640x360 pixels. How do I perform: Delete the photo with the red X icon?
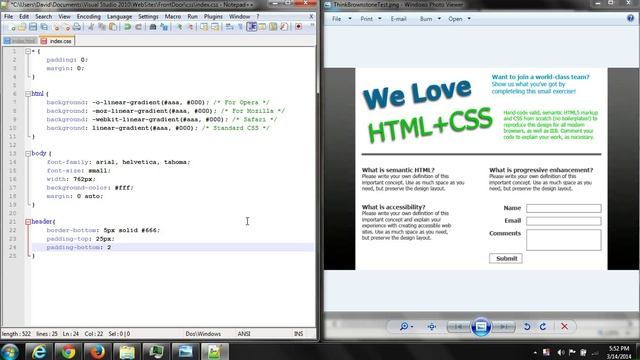564,327
